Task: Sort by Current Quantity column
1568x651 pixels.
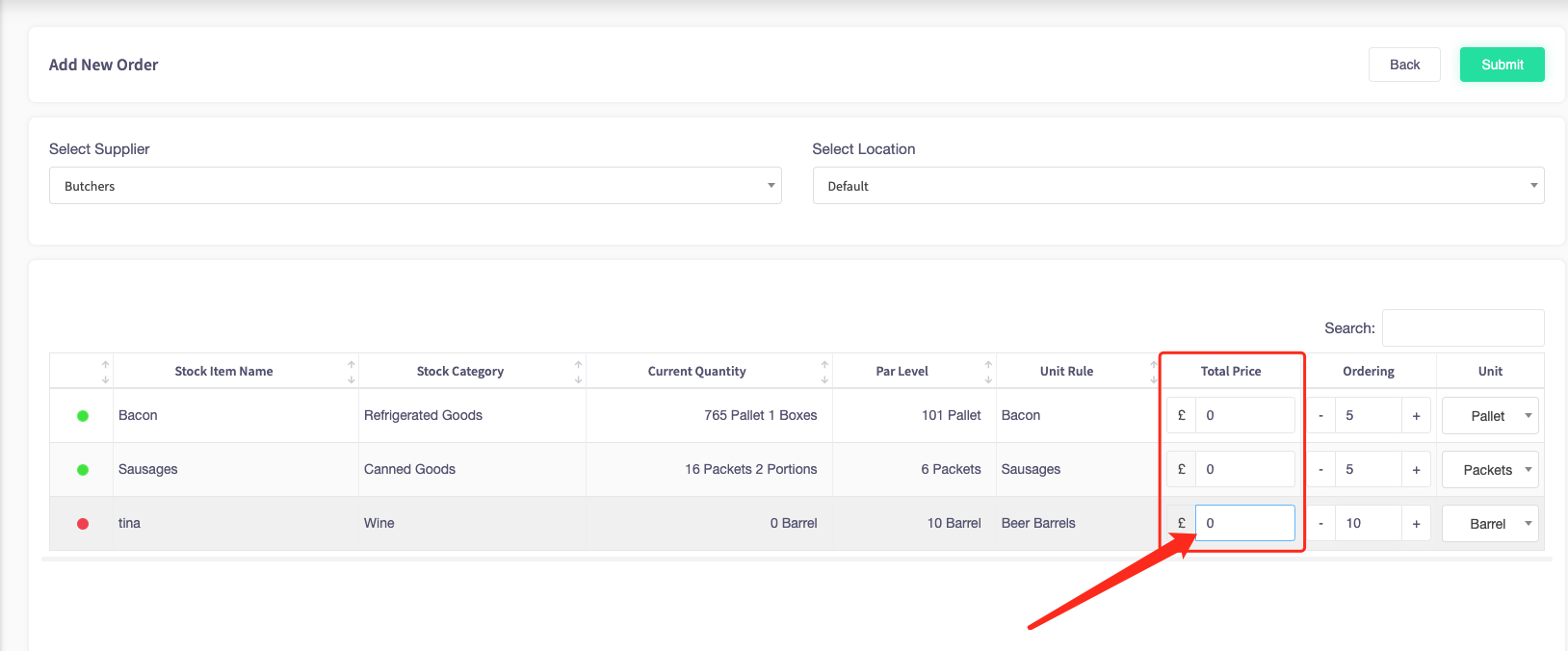Action: pos(709,371)
